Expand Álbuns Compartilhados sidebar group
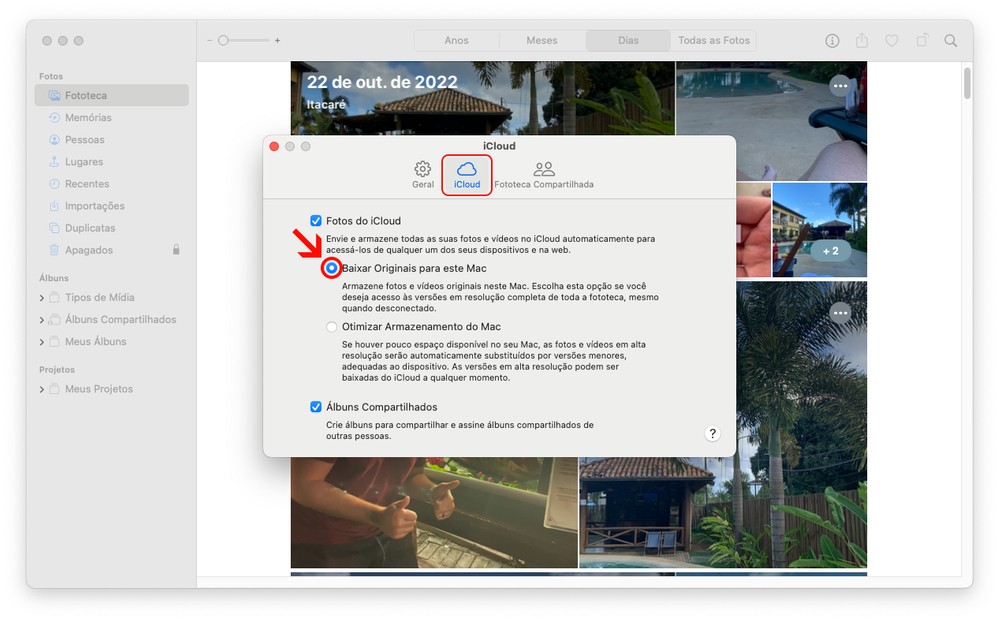 [42, 320]
